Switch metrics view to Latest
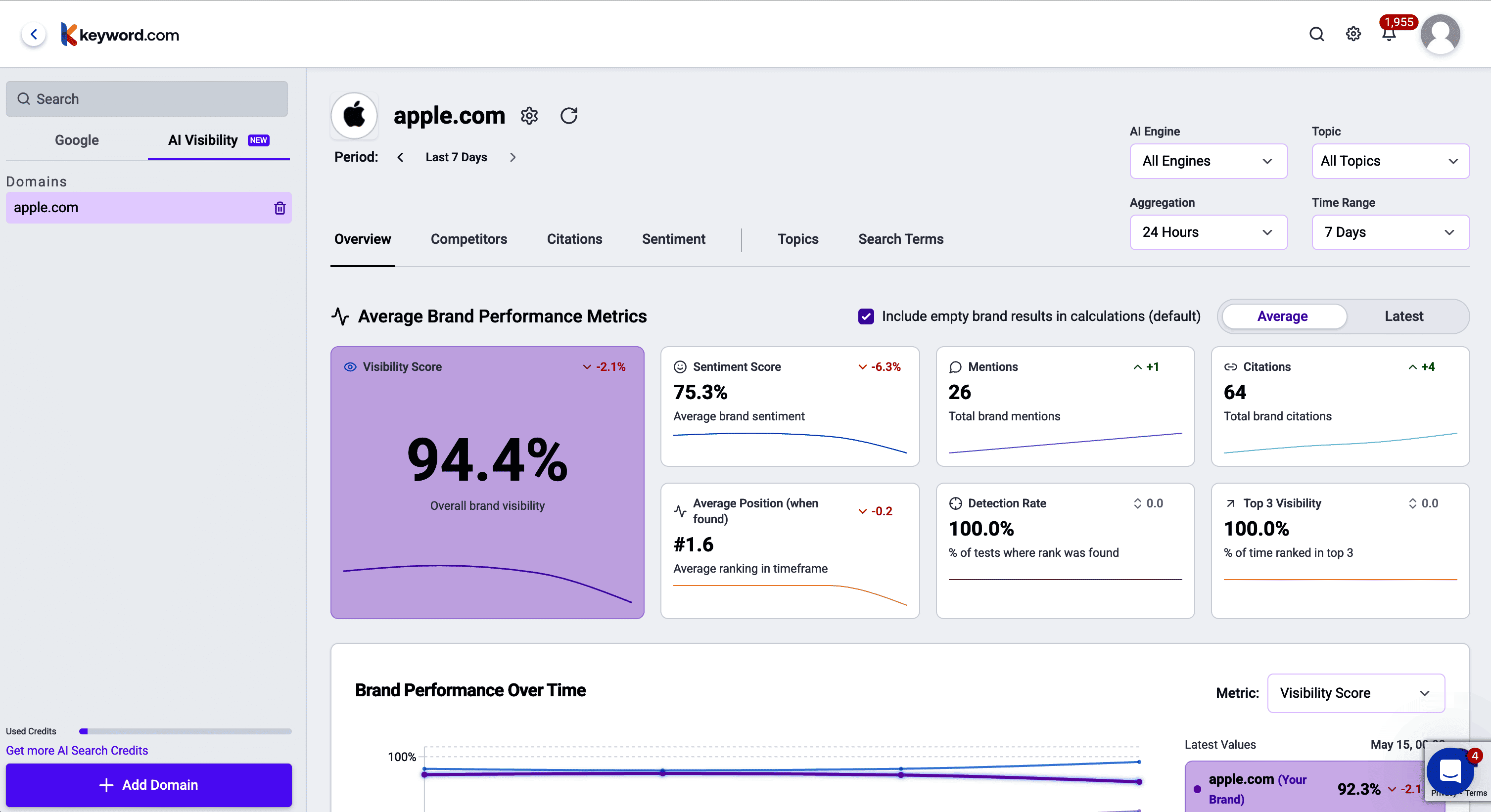The image size is (1491, 812). click(1403, 316)
